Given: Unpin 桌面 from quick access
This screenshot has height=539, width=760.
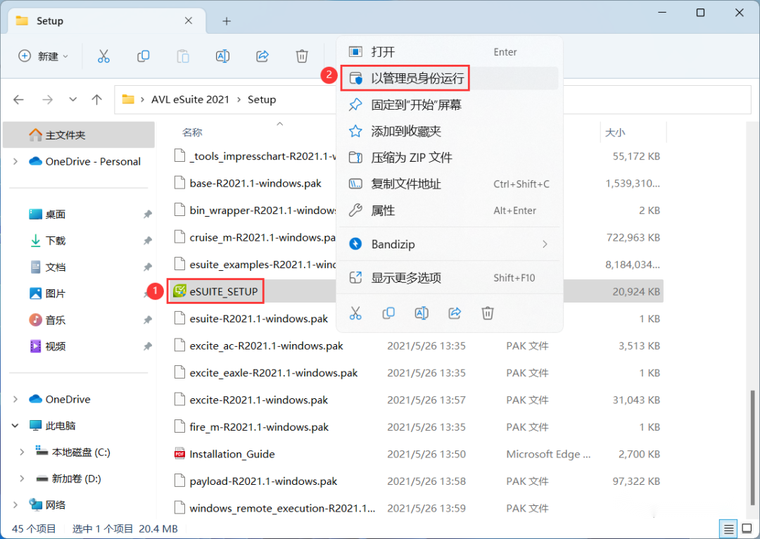Looking at the screenshot, I should click(147, 214).
